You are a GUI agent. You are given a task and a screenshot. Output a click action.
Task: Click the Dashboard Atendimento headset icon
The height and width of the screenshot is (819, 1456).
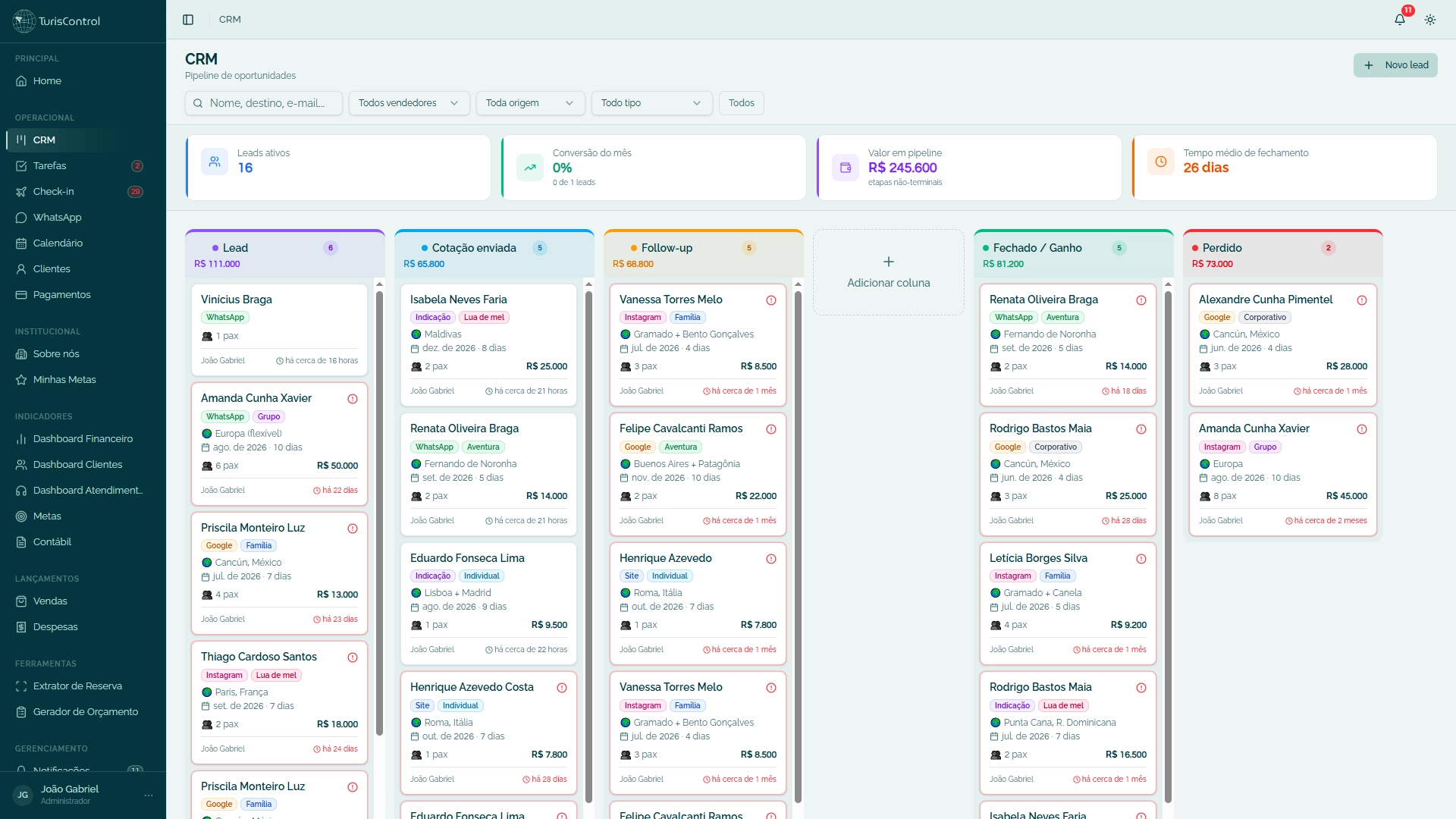tap(21, 491)
